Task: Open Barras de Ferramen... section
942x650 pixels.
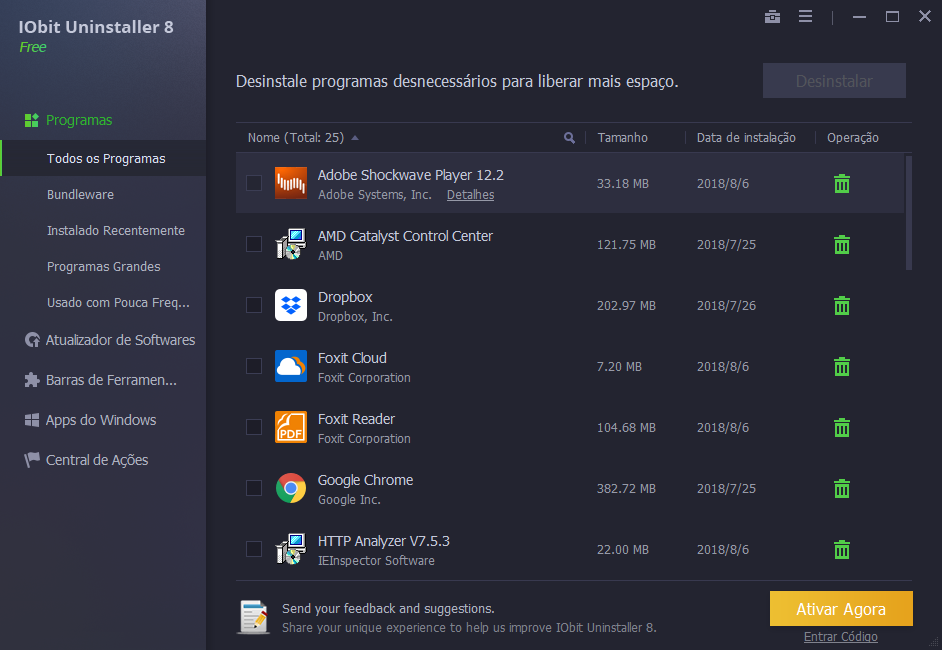Action: click(111, 380)
